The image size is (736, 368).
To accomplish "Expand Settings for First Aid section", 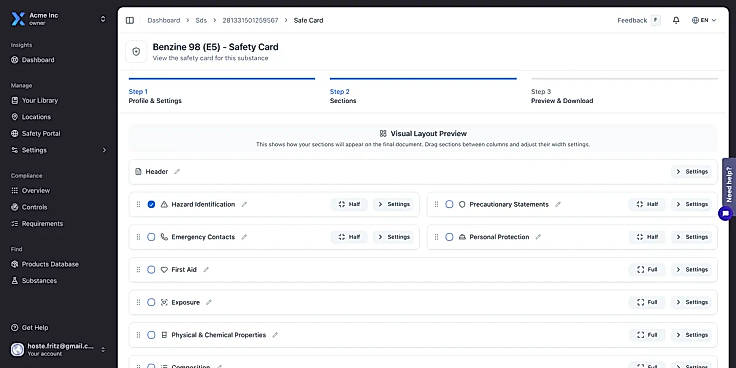I will coord(691,270).
